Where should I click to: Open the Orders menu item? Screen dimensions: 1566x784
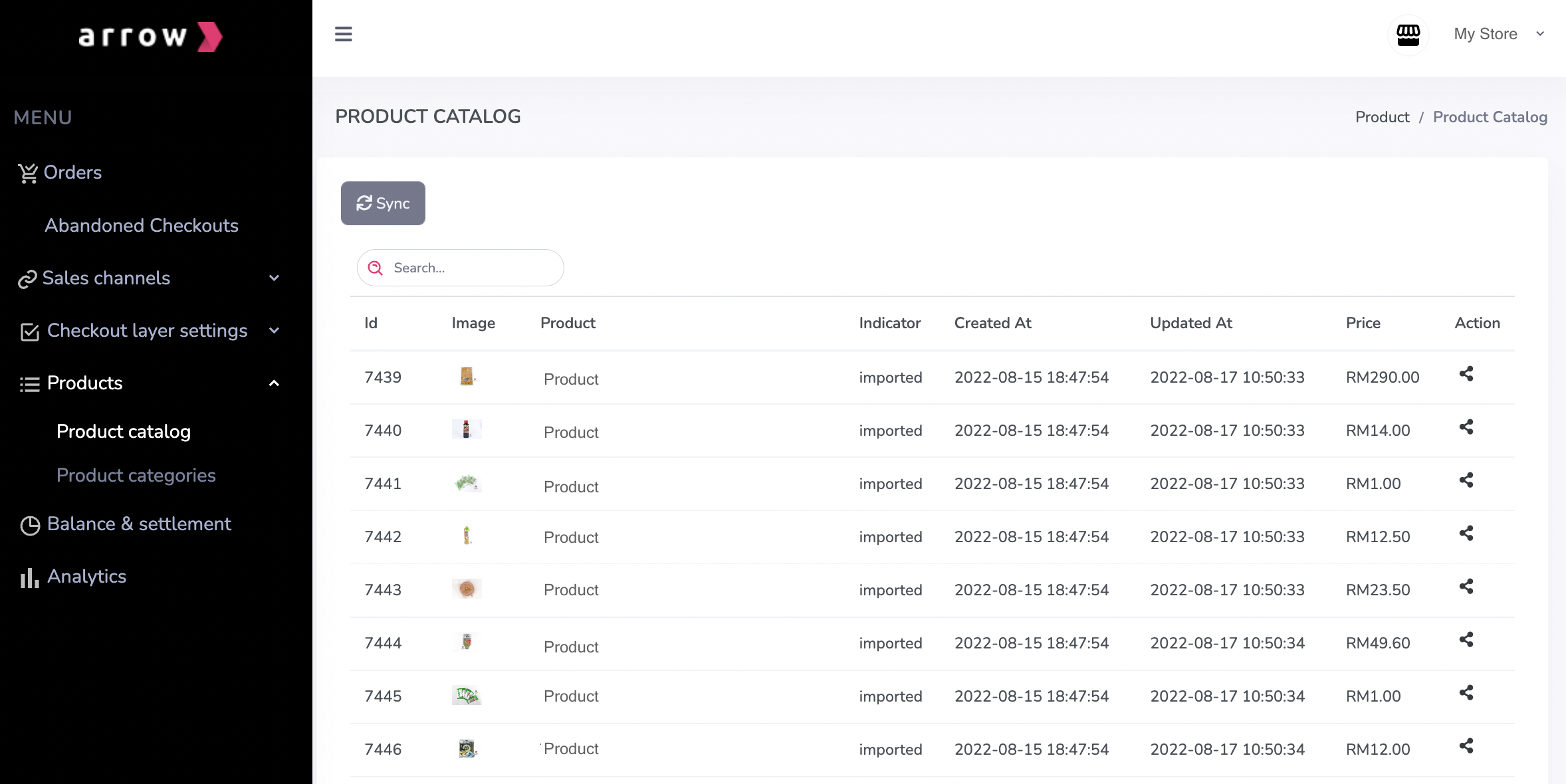(72, 173)
